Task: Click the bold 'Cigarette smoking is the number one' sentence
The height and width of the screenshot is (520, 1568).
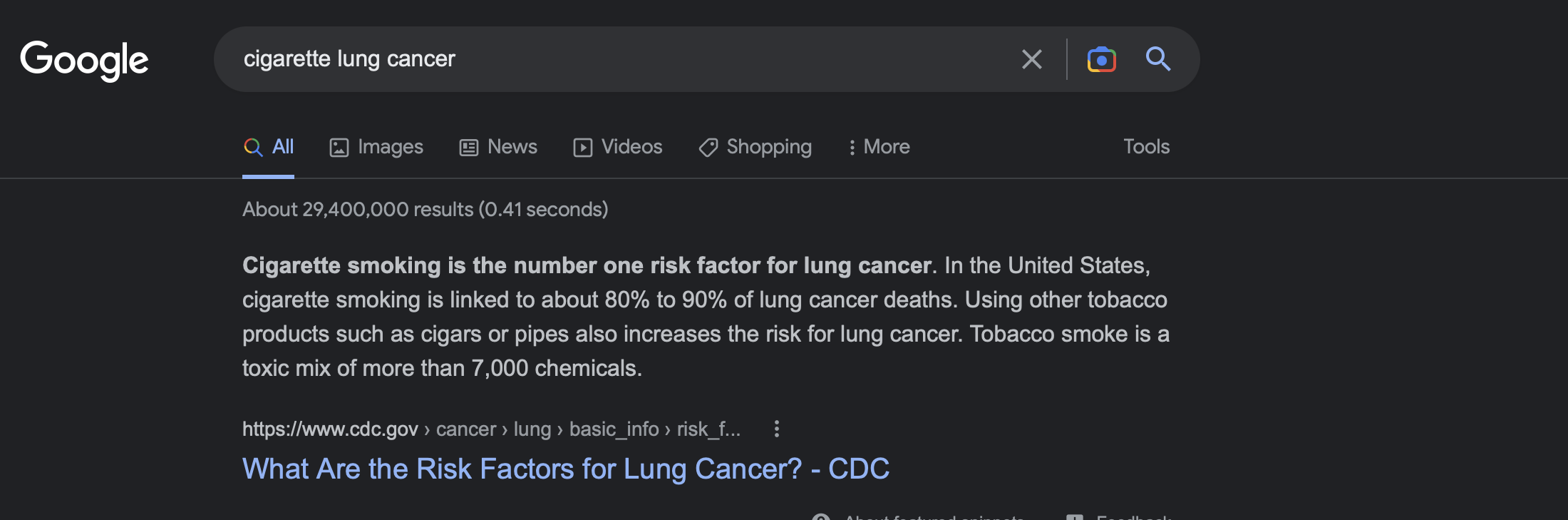Action: (587, 265)
